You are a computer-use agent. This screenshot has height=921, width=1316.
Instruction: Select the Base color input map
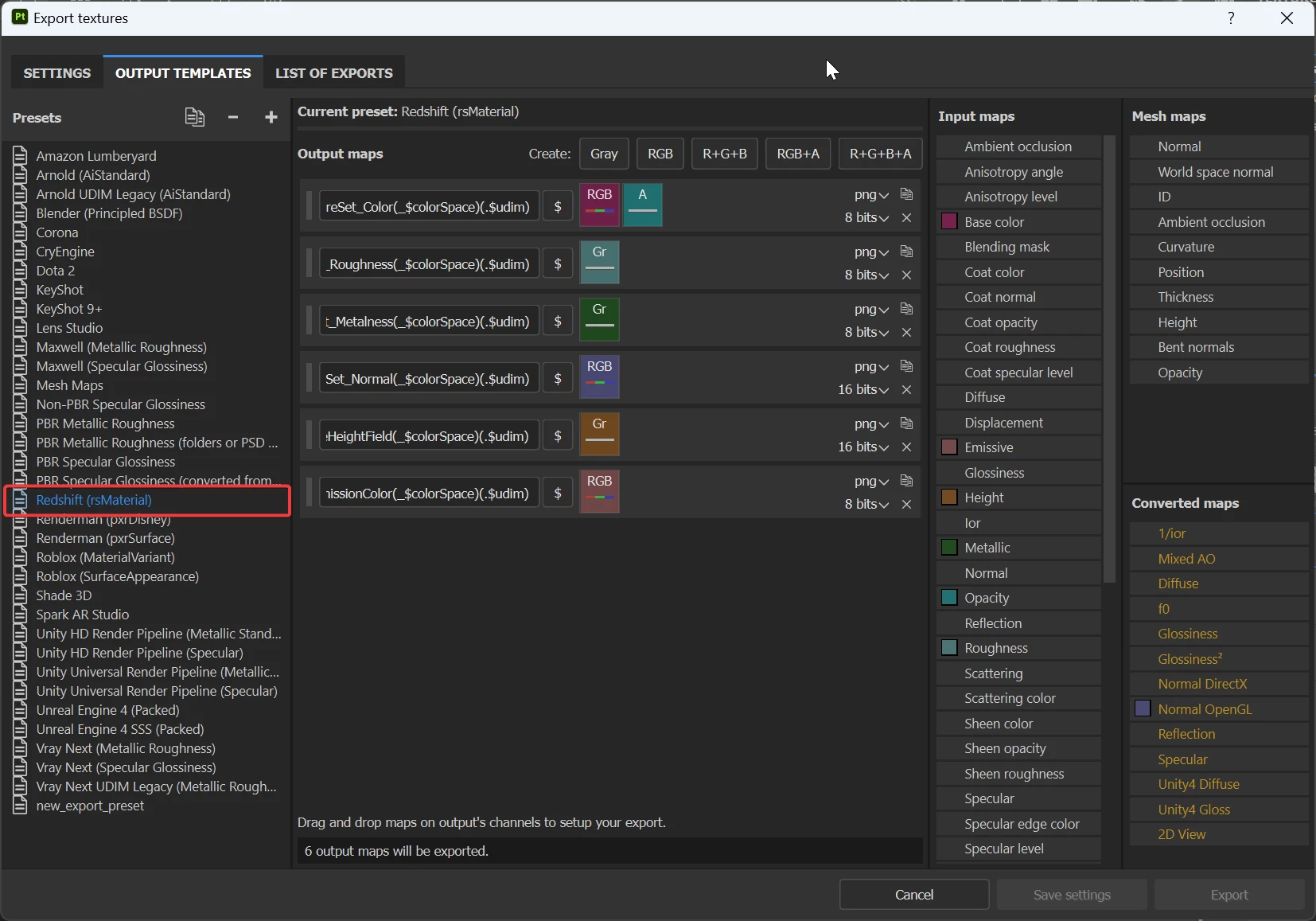(1018, 221)
